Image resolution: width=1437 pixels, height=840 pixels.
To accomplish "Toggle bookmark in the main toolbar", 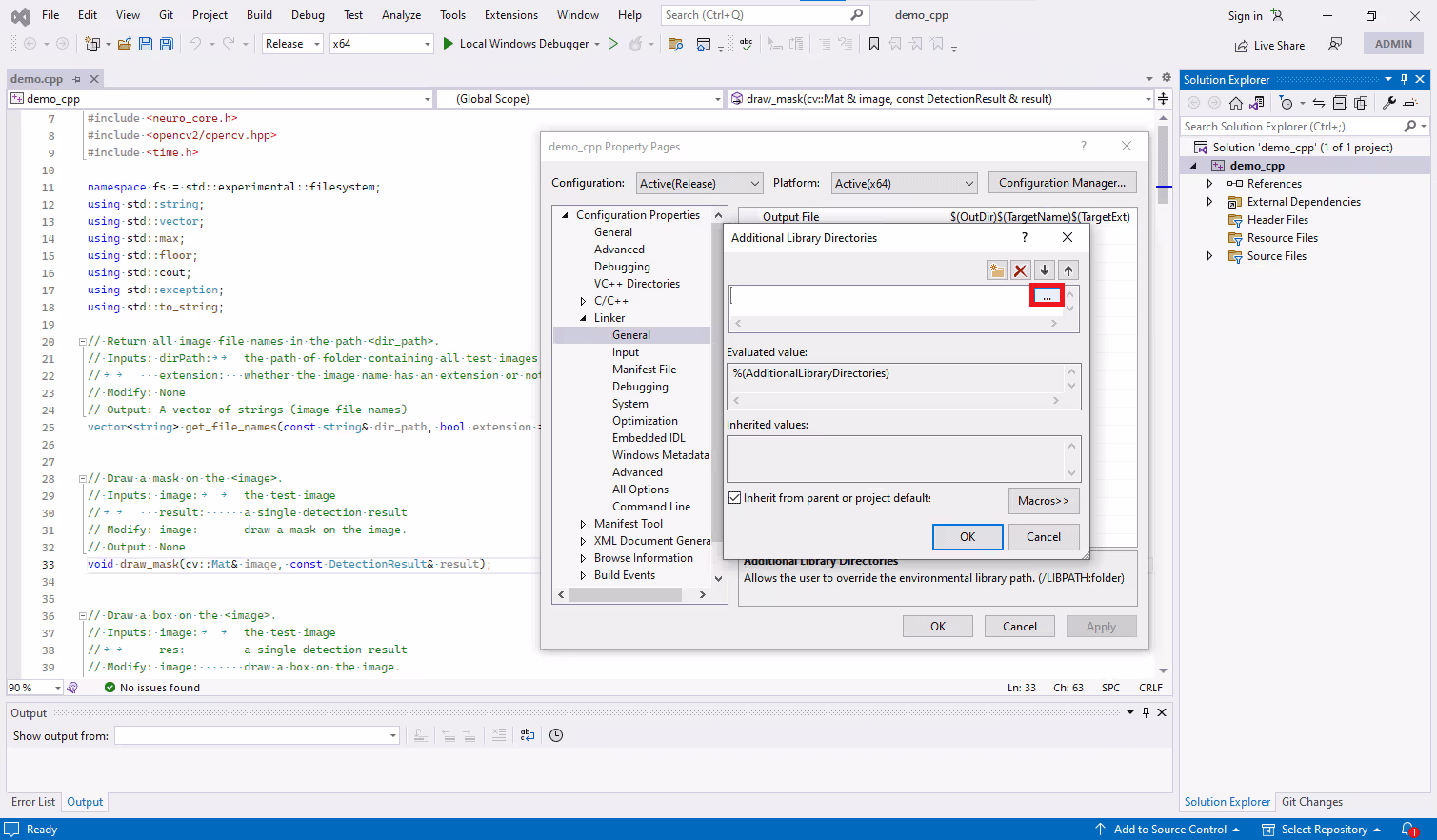I will [874, 44].
